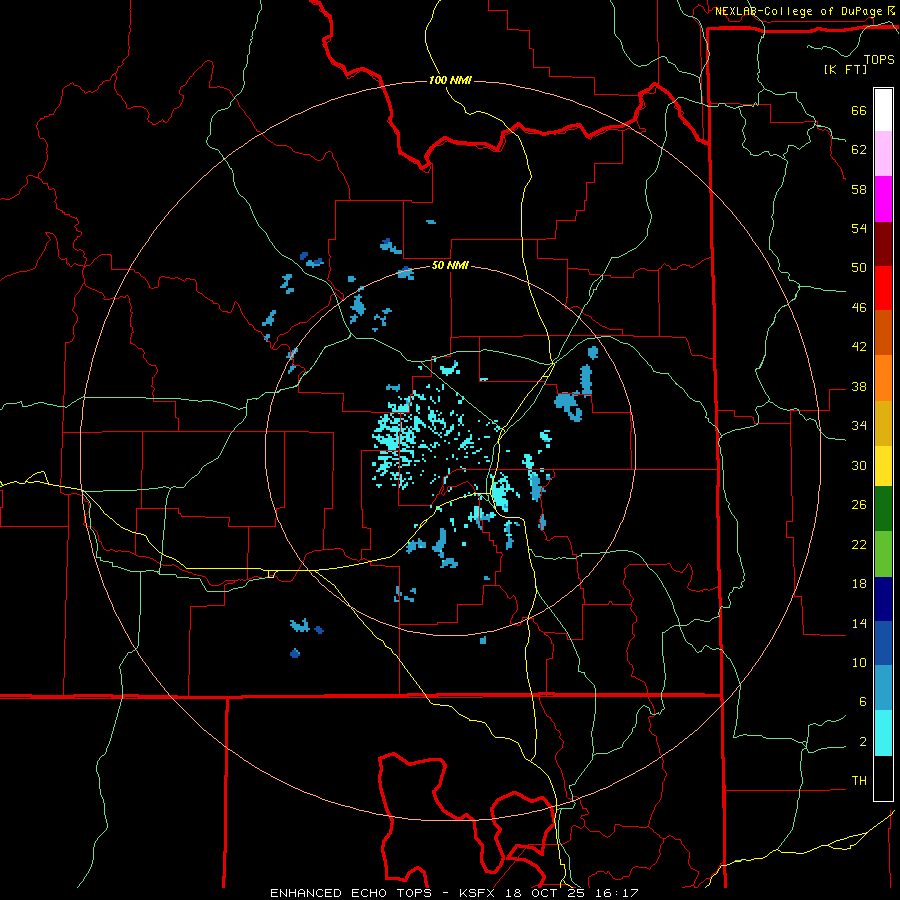Click the gold legend swatch
Viewport: 900px width, 900px height.
pos(883,423)
